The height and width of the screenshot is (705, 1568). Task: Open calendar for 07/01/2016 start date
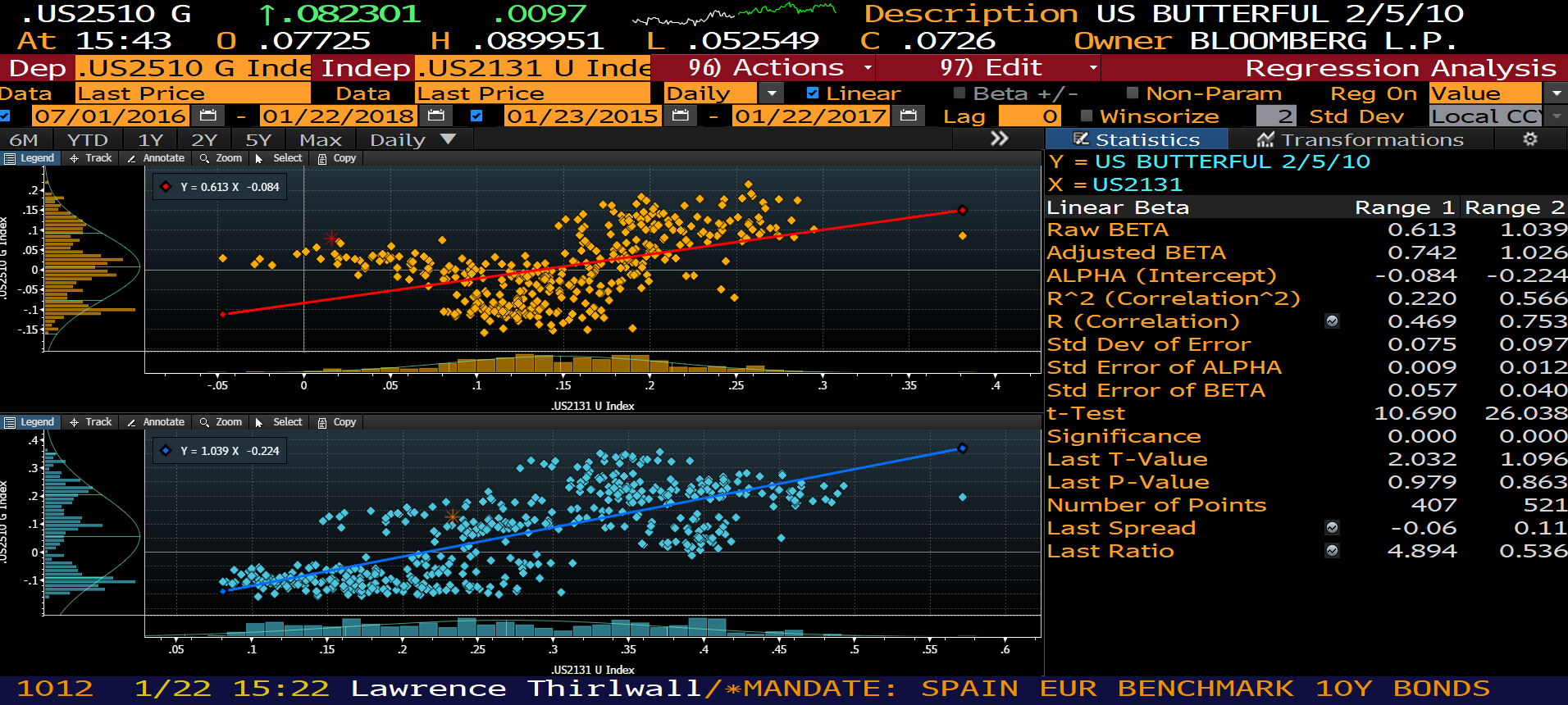click(x=208, y=116)
